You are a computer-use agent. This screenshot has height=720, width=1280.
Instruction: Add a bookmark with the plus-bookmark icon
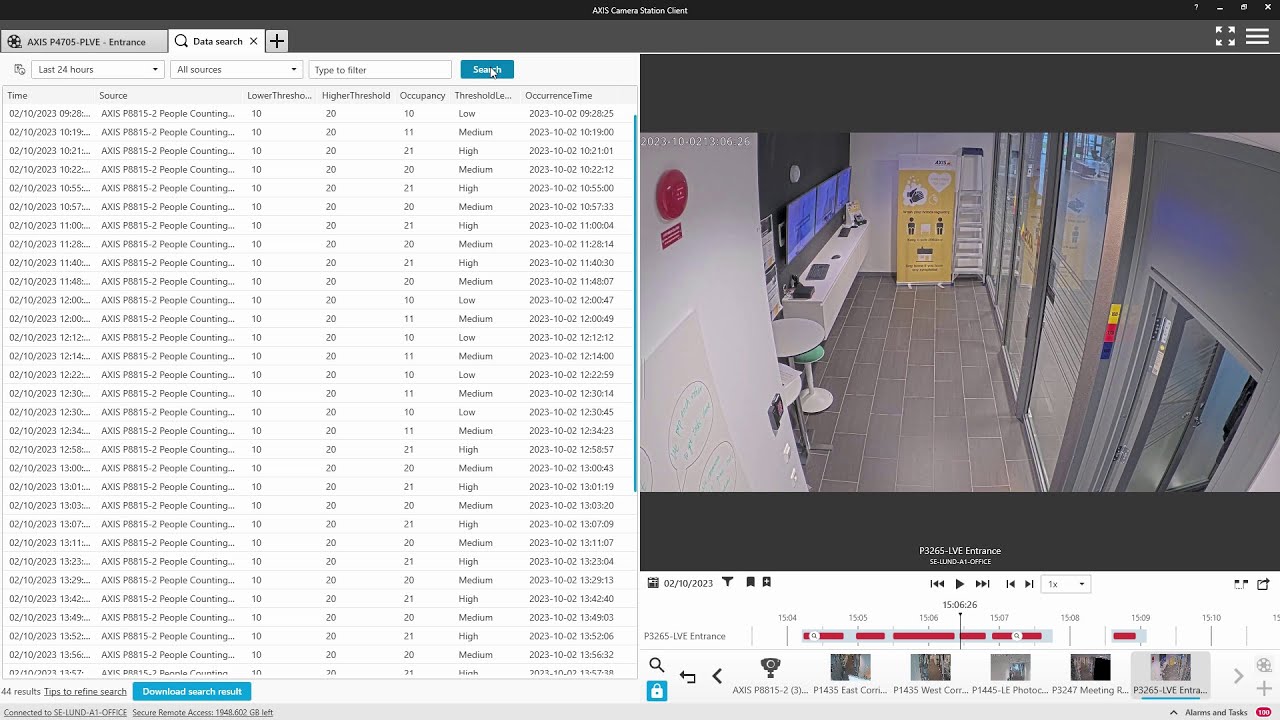click(x=767, y=582)
